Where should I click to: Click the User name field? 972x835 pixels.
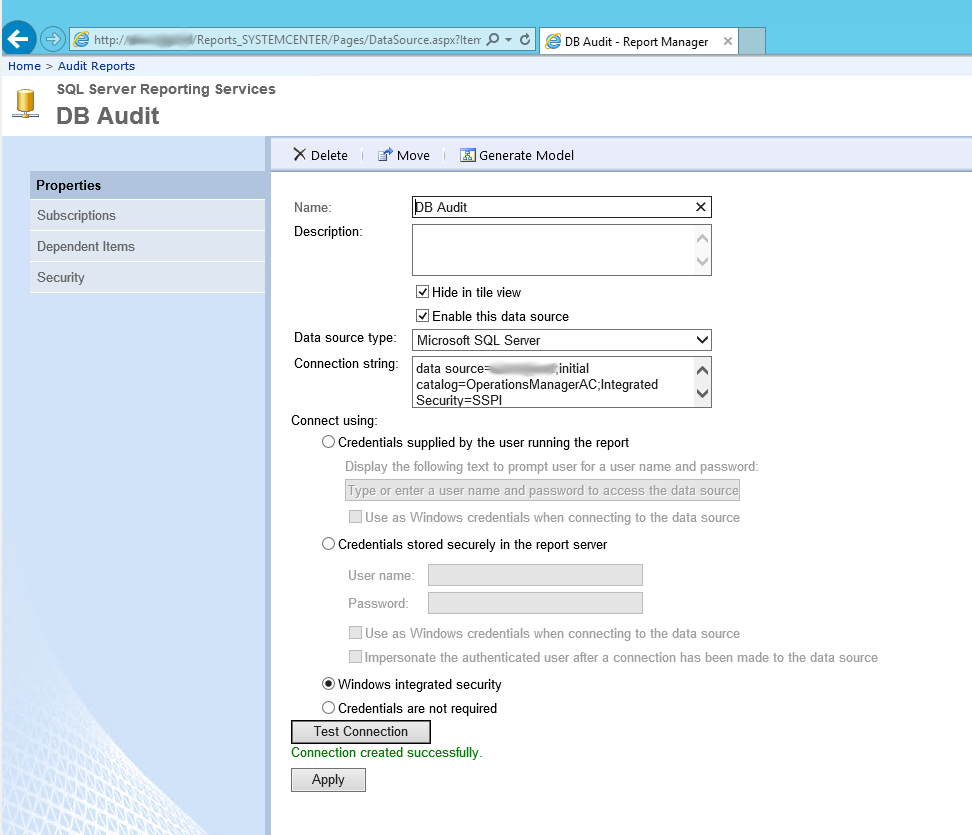(x=535, y=575)
